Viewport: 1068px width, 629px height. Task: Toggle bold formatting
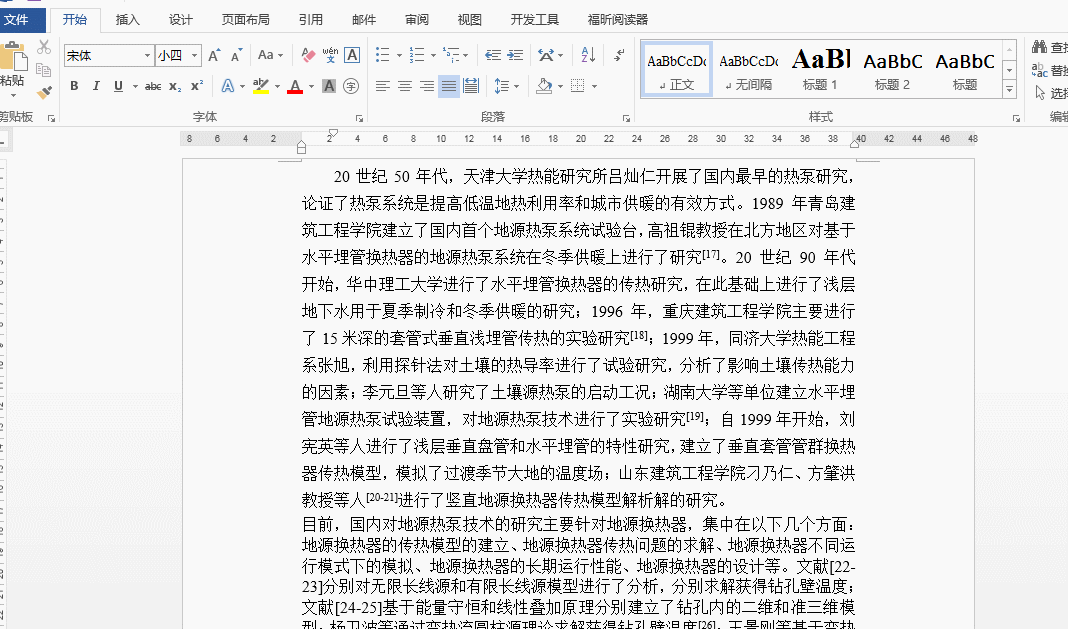click(74, 87)
